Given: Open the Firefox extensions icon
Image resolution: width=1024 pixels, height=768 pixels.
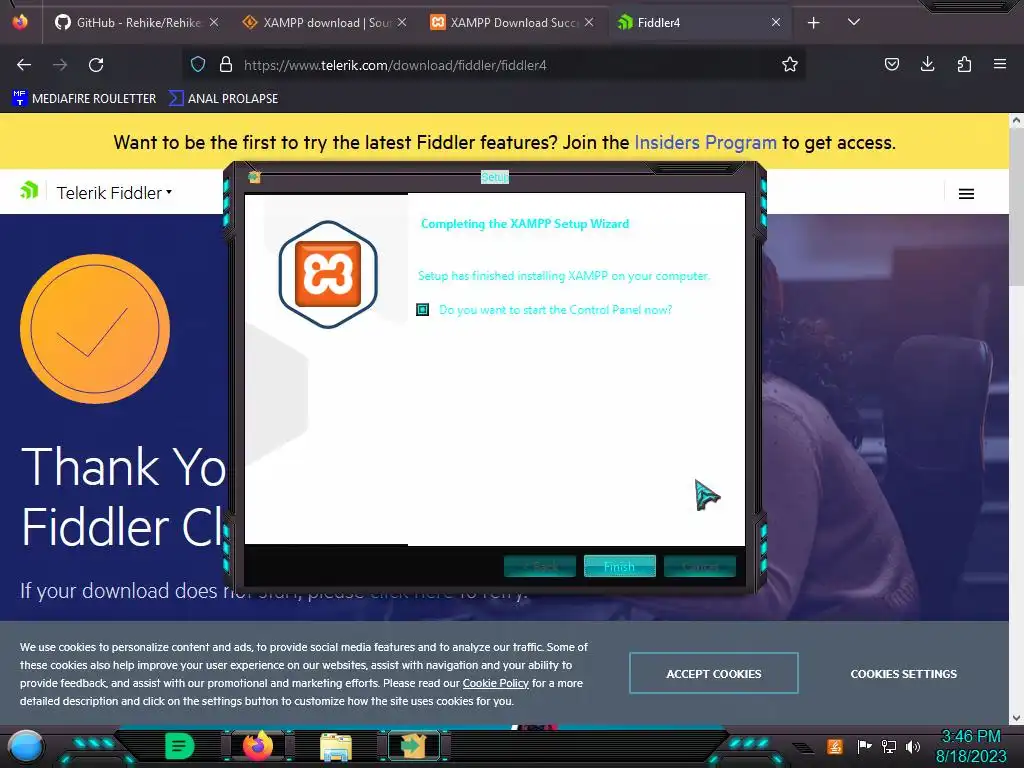Looking at the screenshot, I should pos(964,64).
